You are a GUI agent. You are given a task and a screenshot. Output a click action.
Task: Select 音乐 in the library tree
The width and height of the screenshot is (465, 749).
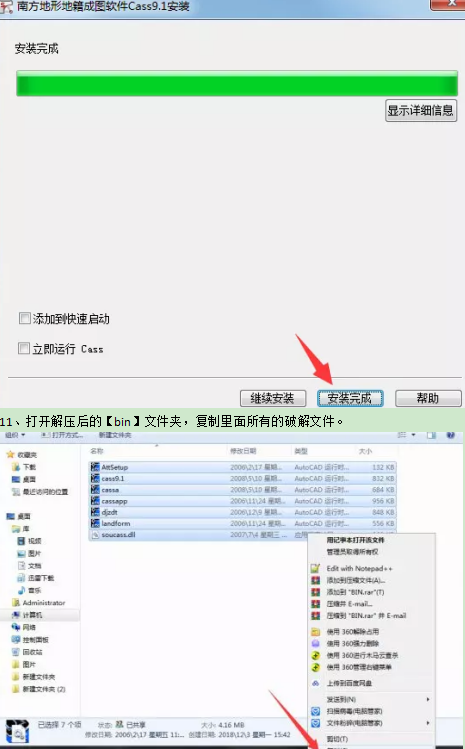click(x=34, y=590)
